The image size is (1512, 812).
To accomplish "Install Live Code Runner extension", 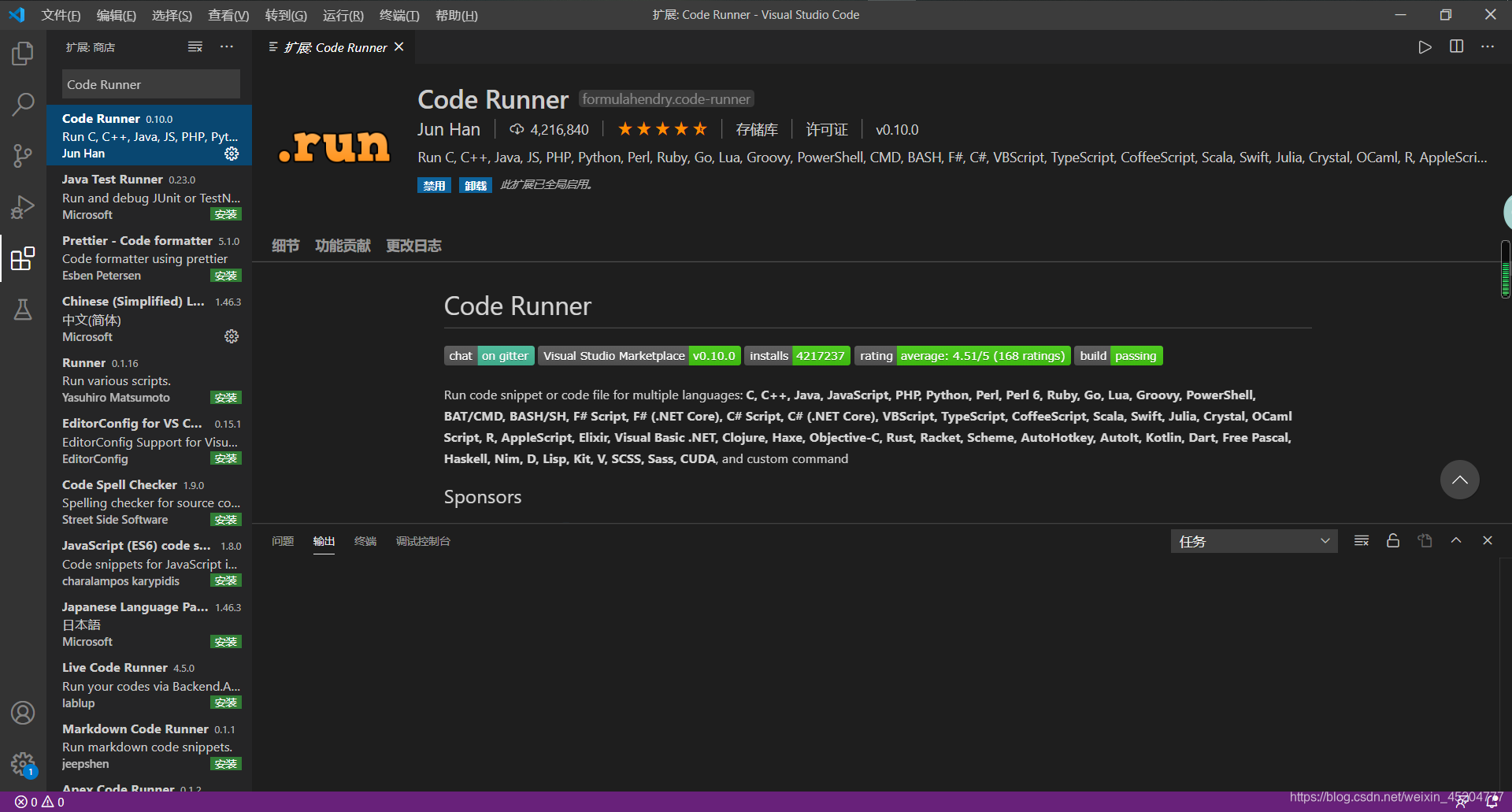I will tap(226, 703).
